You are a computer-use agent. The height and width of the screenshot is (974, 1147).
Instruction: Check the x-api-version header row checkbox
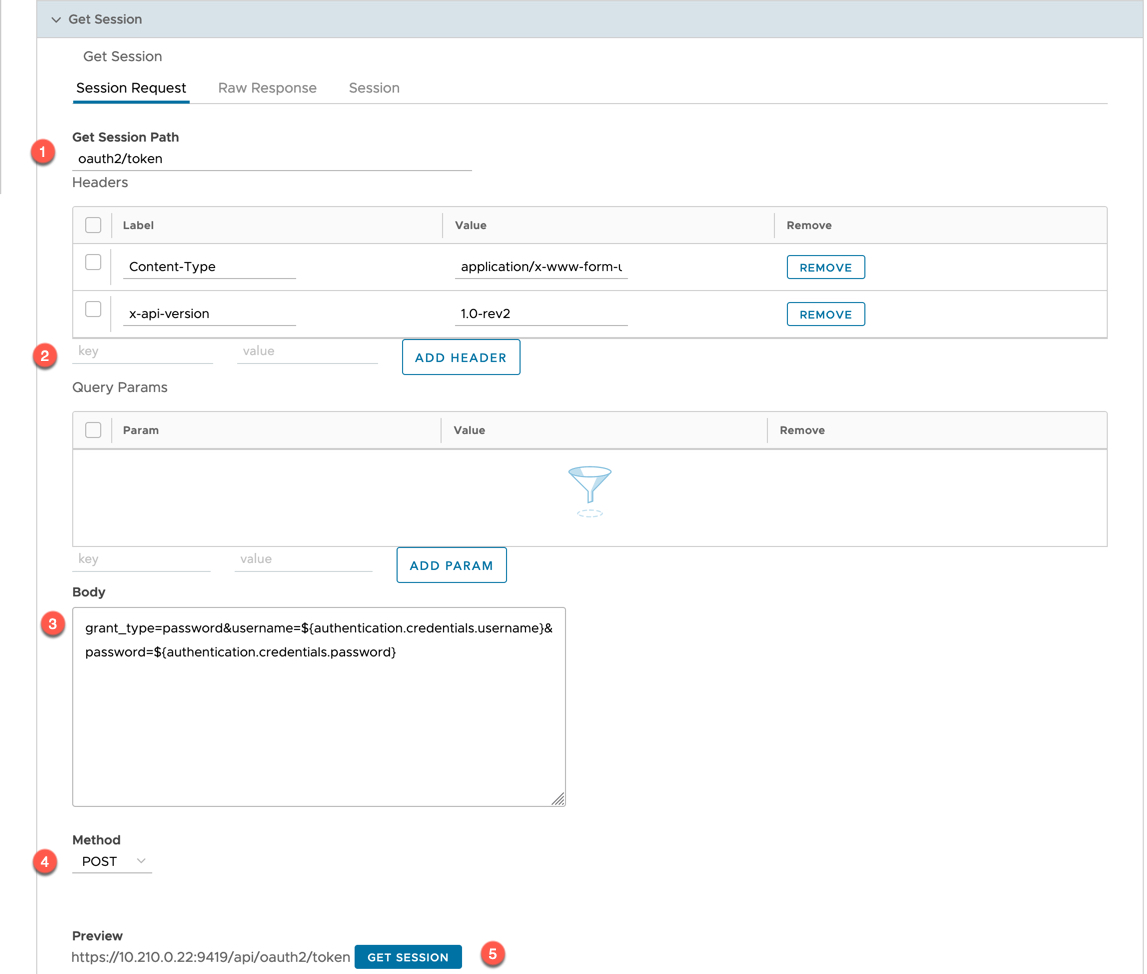click(x=93, y=309)
